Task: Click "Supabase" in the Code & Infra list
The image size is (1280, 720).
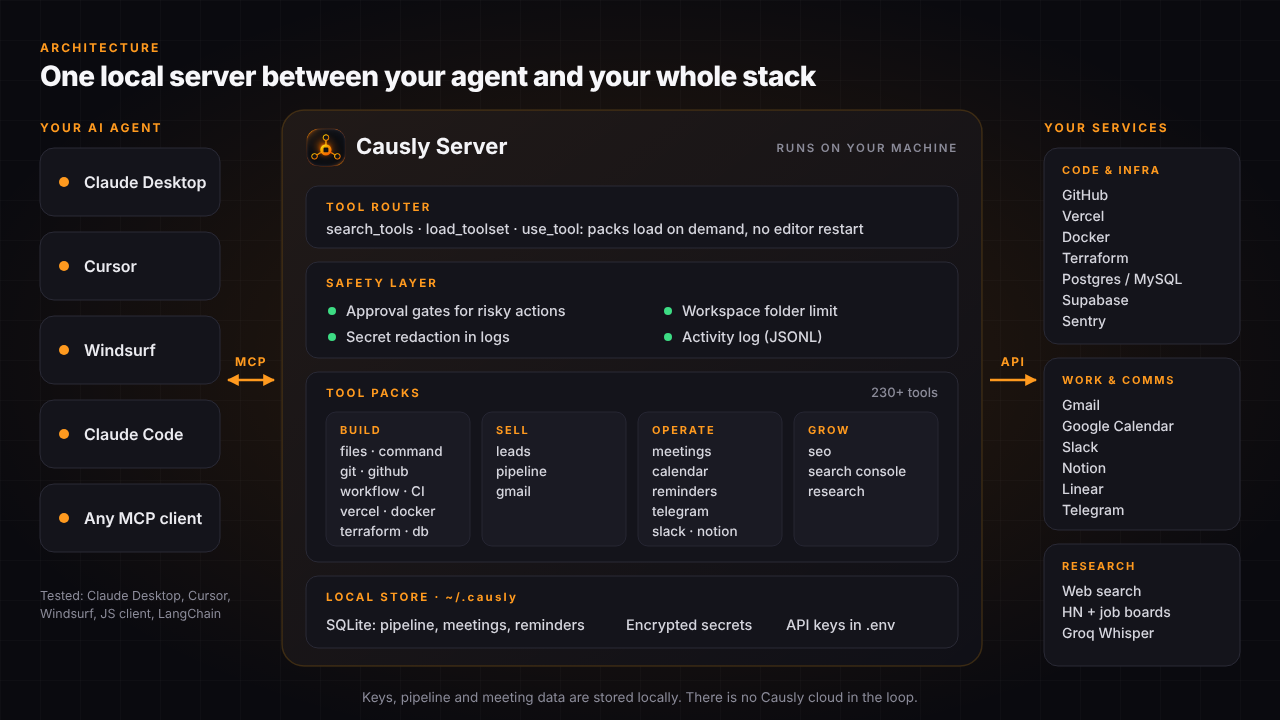Action: pos(1095,300)
